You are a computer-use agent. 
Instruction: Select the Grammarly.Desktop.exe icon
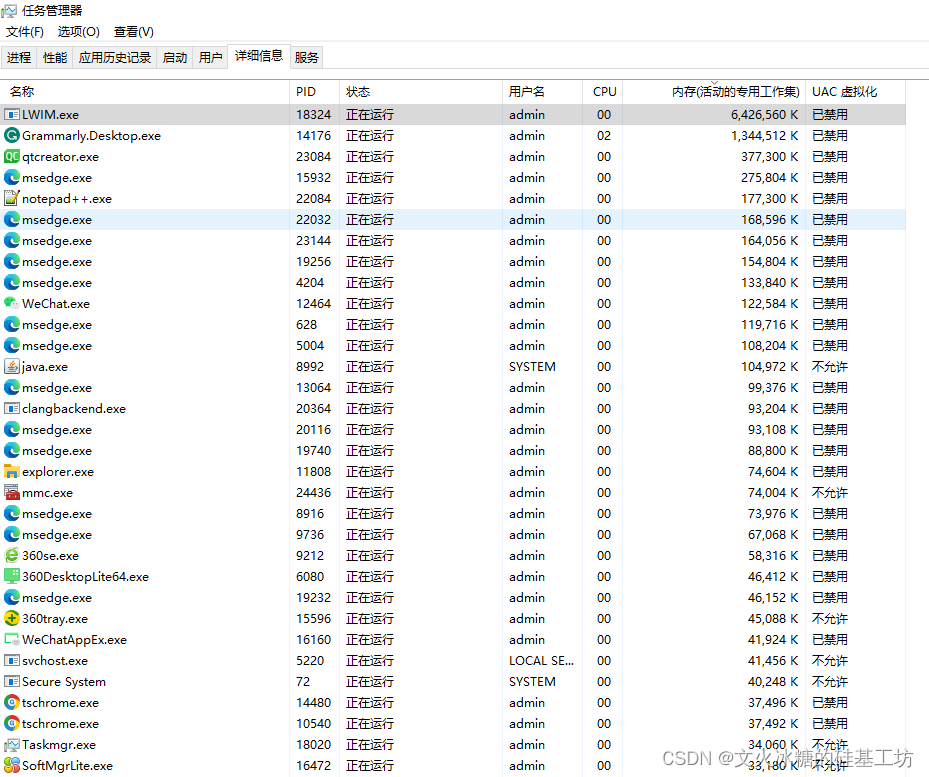[12, 135]
